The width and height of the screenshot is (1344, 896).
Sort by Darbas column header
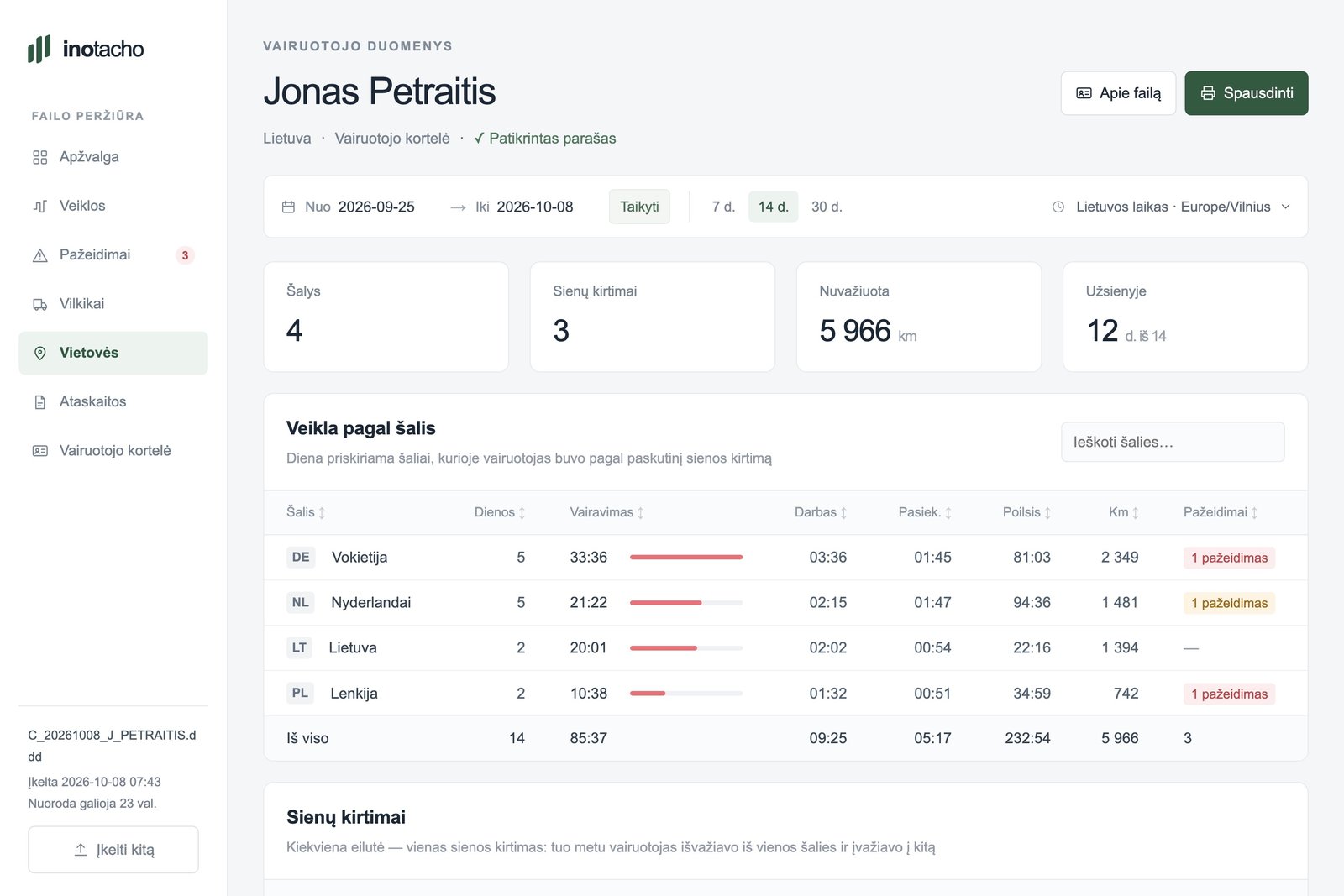pyautogui.click(x=821, y=512)
